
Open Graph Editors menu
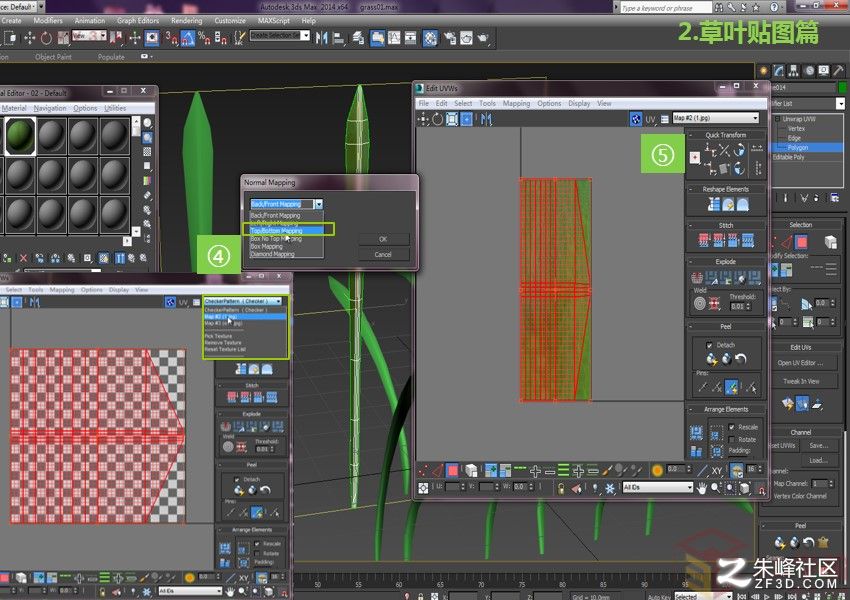click(x=138, y=21)
